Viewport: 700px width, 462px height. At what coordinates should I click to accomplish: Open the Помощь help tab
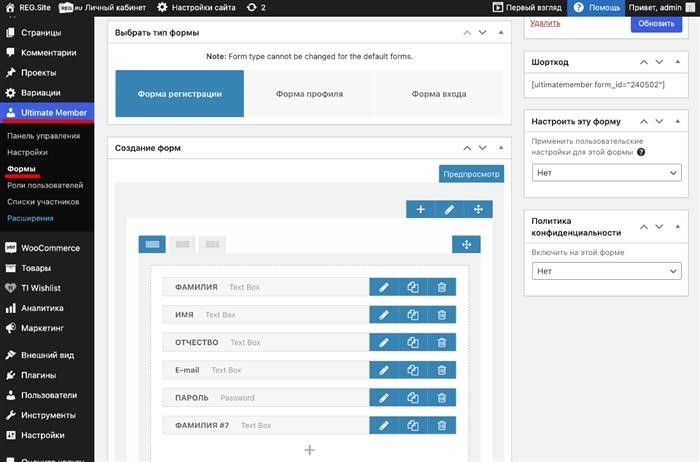[596, 8]
